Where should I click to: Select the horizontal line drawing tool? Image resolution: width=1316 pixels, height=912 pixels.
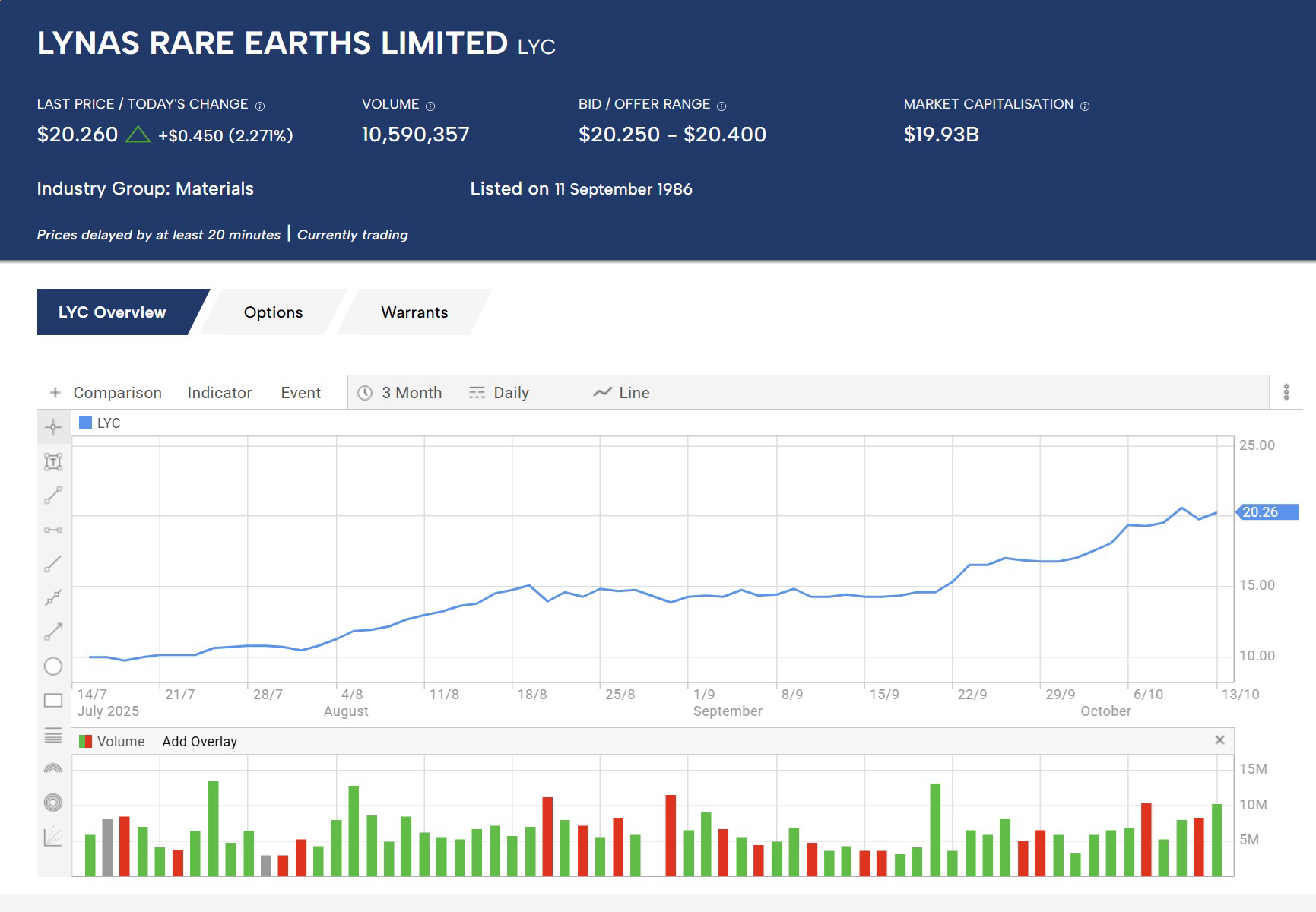tap(53, 530)
